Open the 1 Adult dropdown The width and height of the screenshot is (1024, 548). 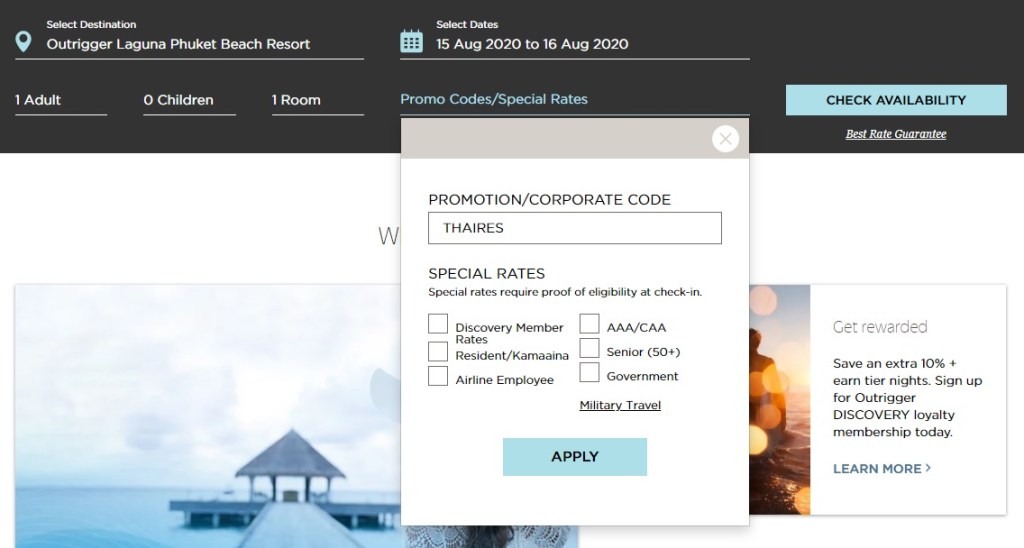tap(60, 100)
